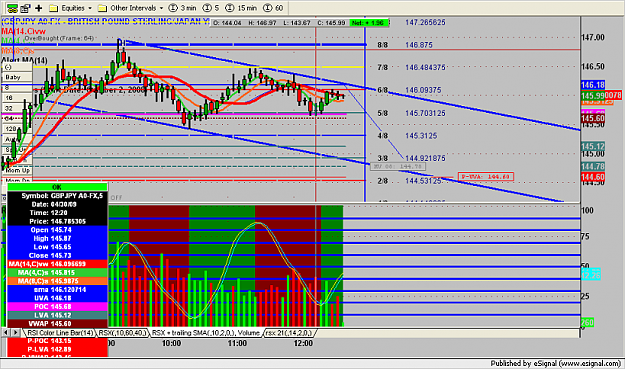Click the Alert MA(14) label
Viewport: 625px width, 369px height.
click(x=24, y=60)
